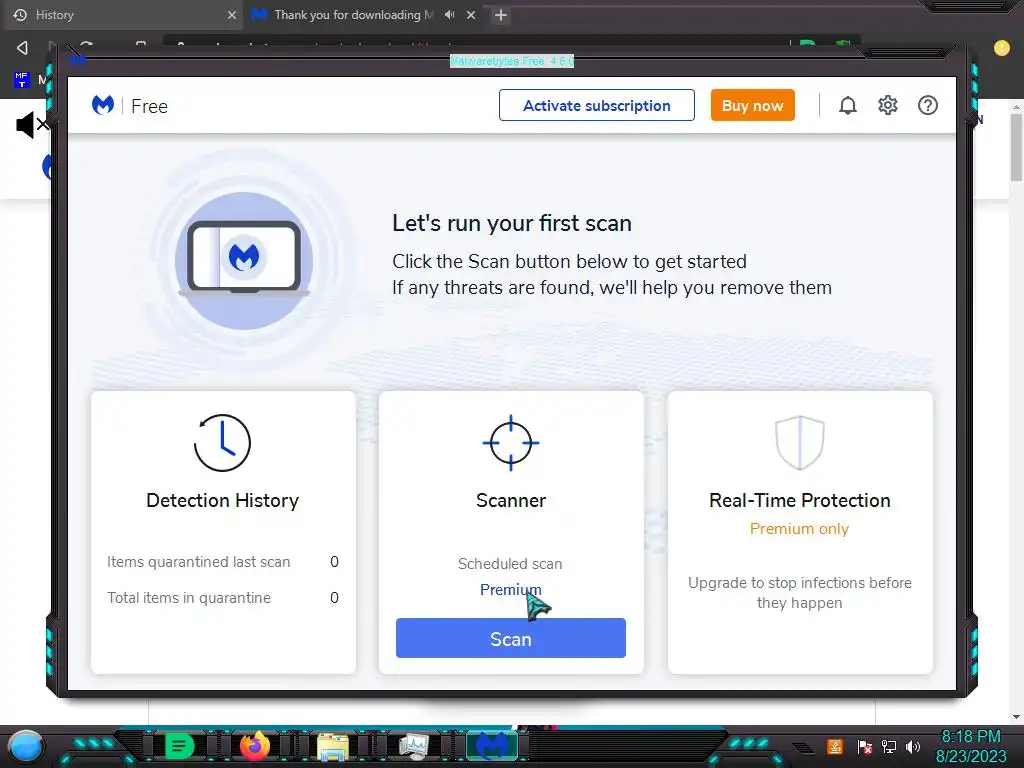
Task: Open the Detection History title
Action: pyautogui.click(x=222, y=500)
